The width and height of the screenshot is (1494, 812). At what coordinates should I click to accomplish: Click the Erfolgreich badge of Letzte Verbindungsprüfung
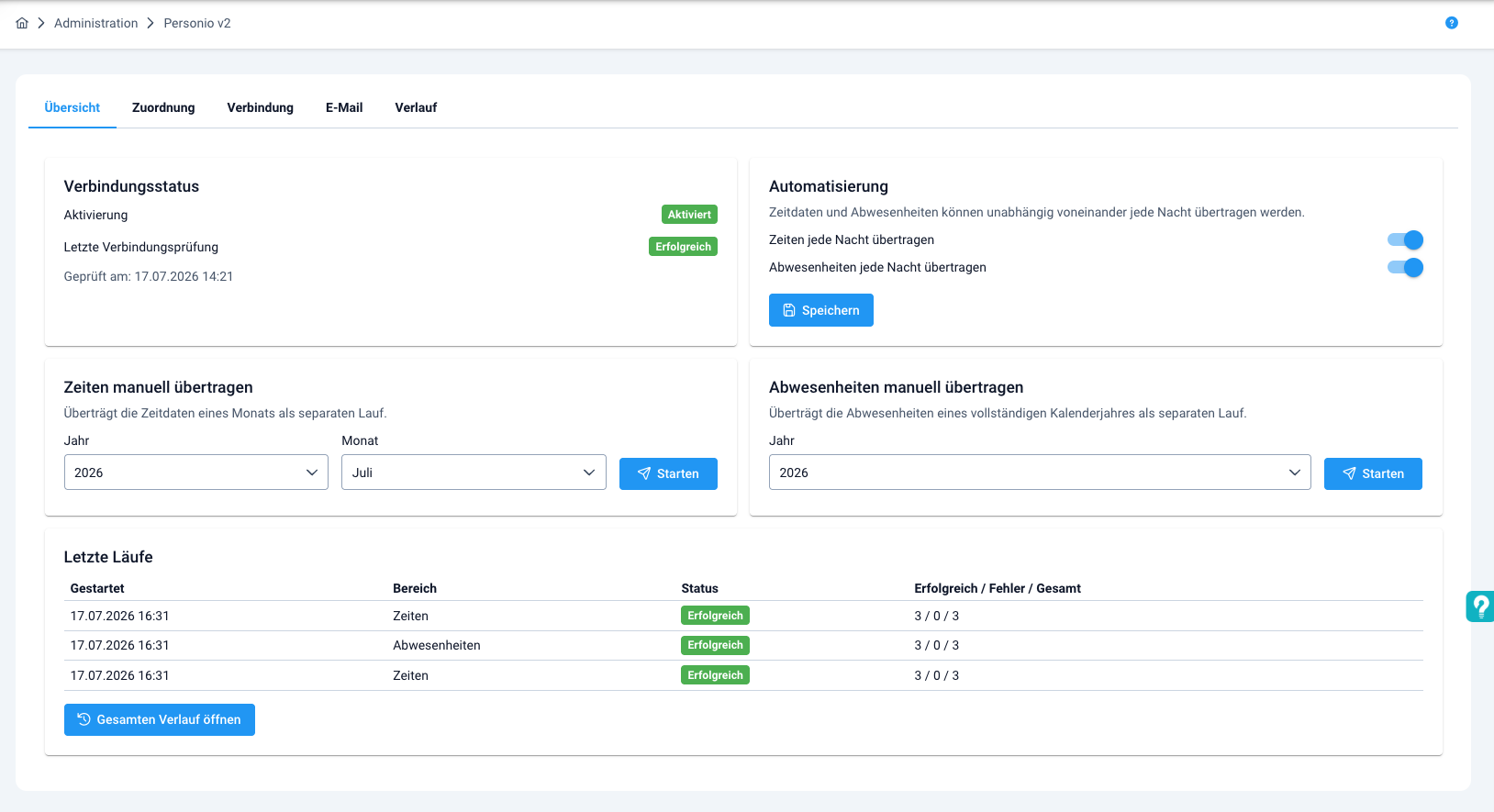tap(683, 247)
